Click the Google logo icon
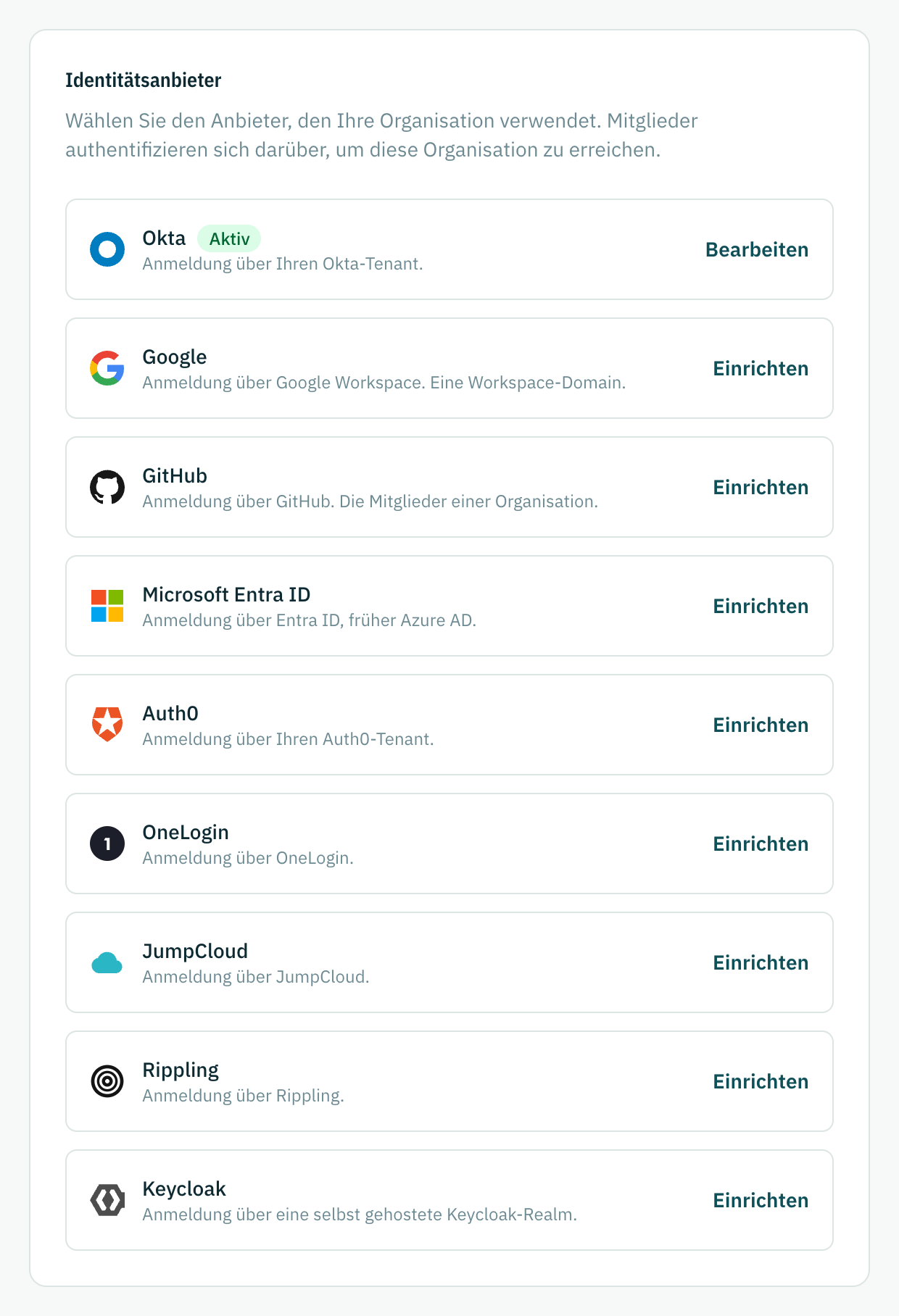Screen dimensions: 899x1316 [x=107, y=368]
